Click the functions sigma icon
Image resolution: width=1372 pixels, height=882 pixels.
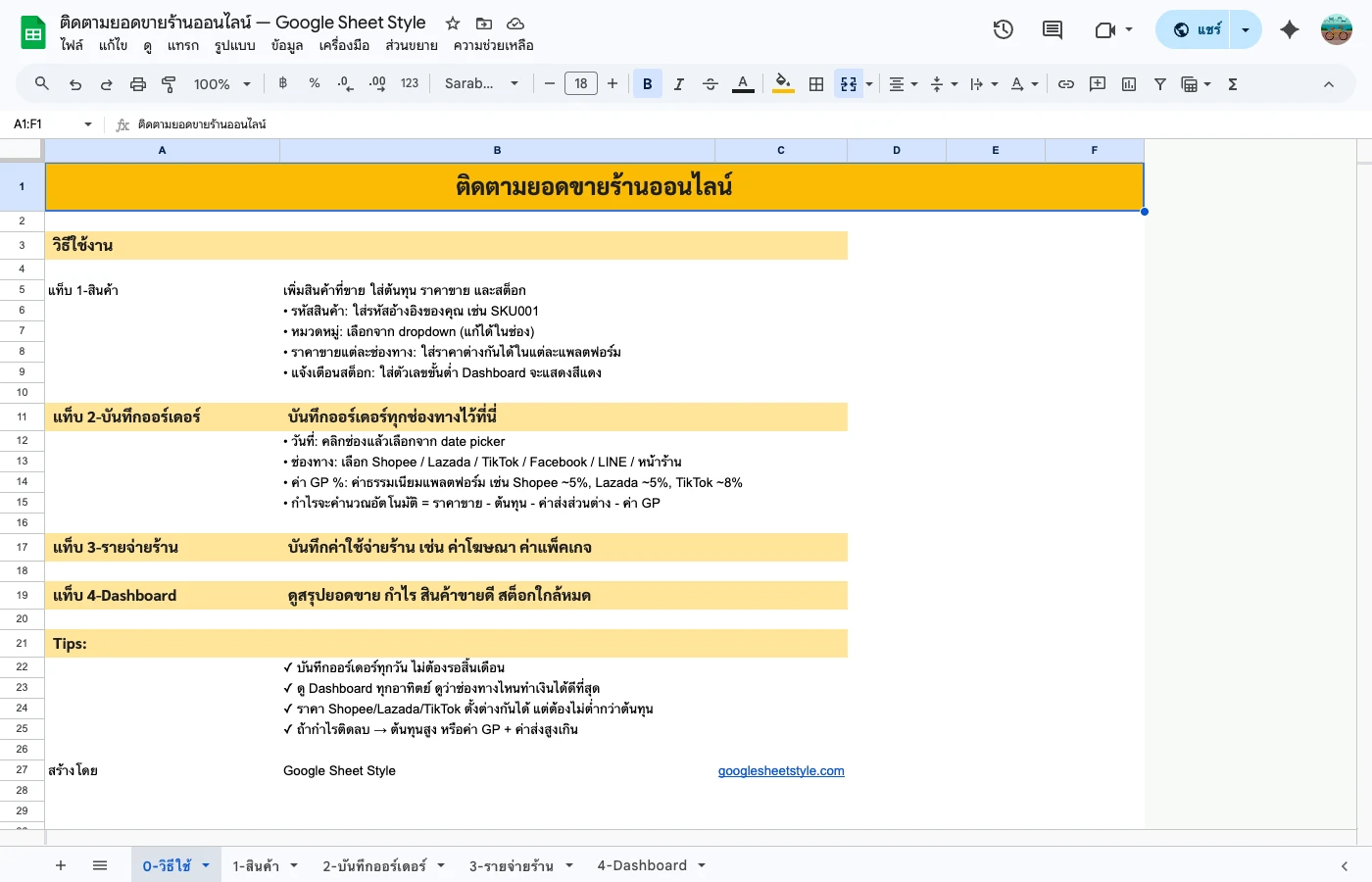(x=1233, y=84)
